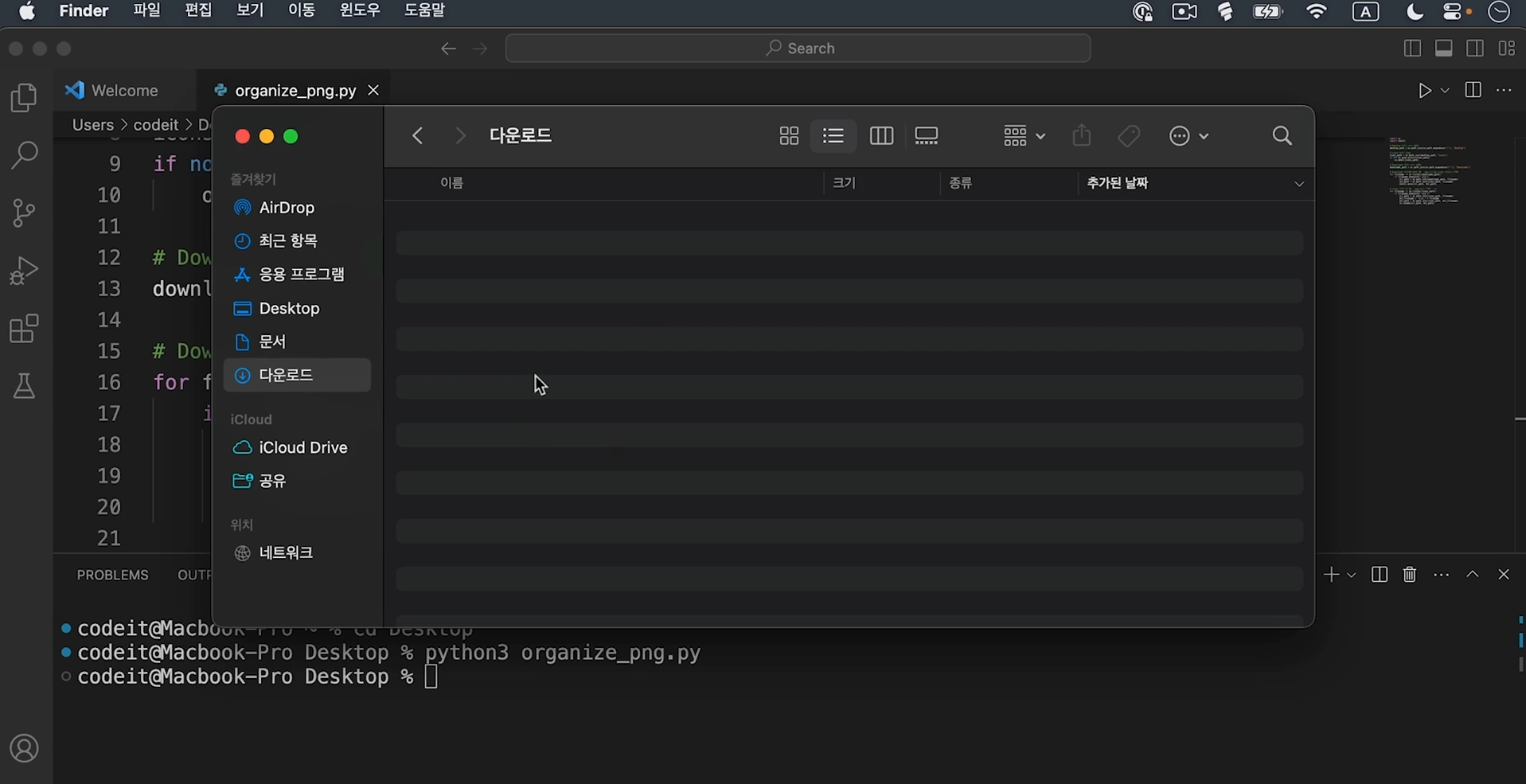Screen dimensions: 1526x784
Task: Sort Finder list by 이름 column
Action: click(451, 183)
